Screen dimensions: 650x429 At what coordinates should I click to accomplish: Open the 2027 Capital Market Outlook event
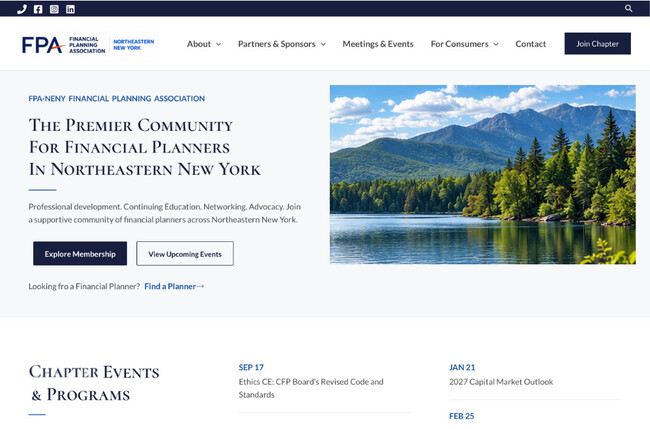point(501,382)
